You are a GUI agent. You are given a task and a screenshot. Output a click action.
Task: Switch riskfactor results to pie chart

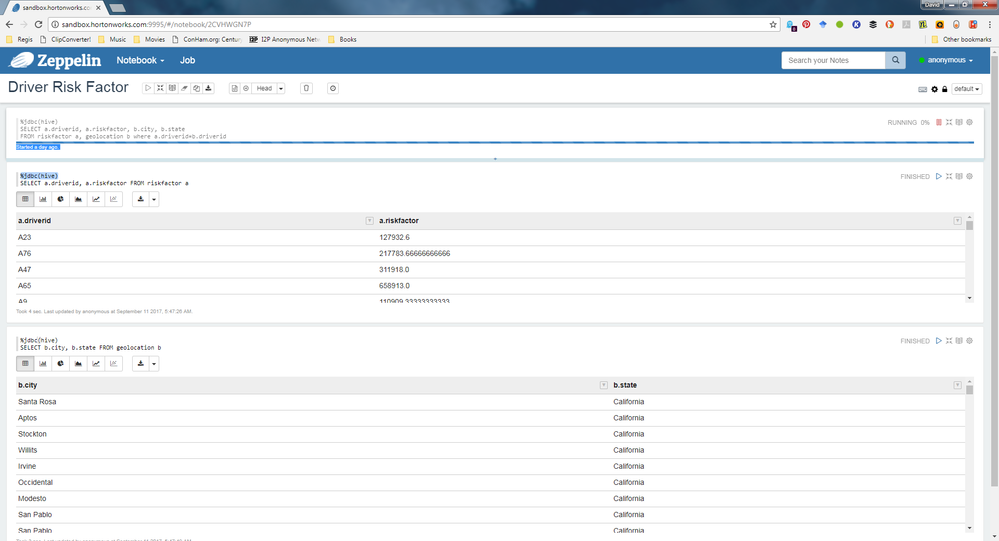61,199
